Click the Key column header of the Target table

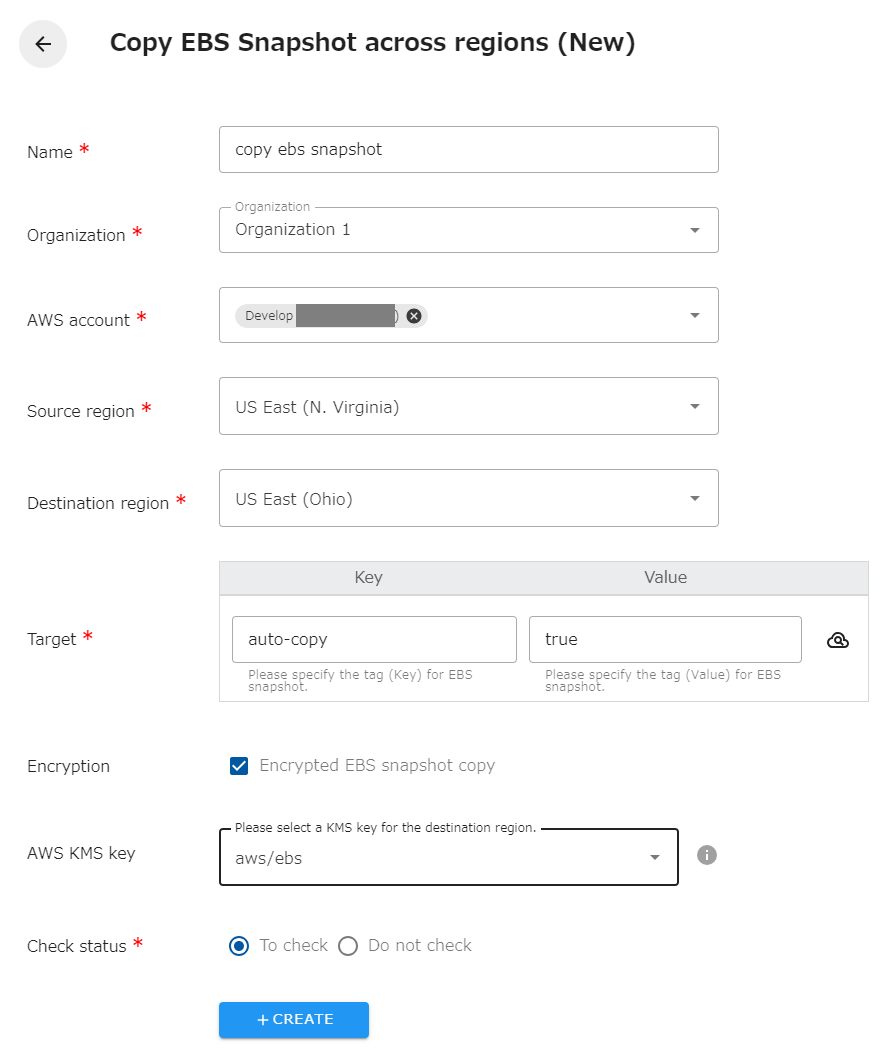coord(368,577)
